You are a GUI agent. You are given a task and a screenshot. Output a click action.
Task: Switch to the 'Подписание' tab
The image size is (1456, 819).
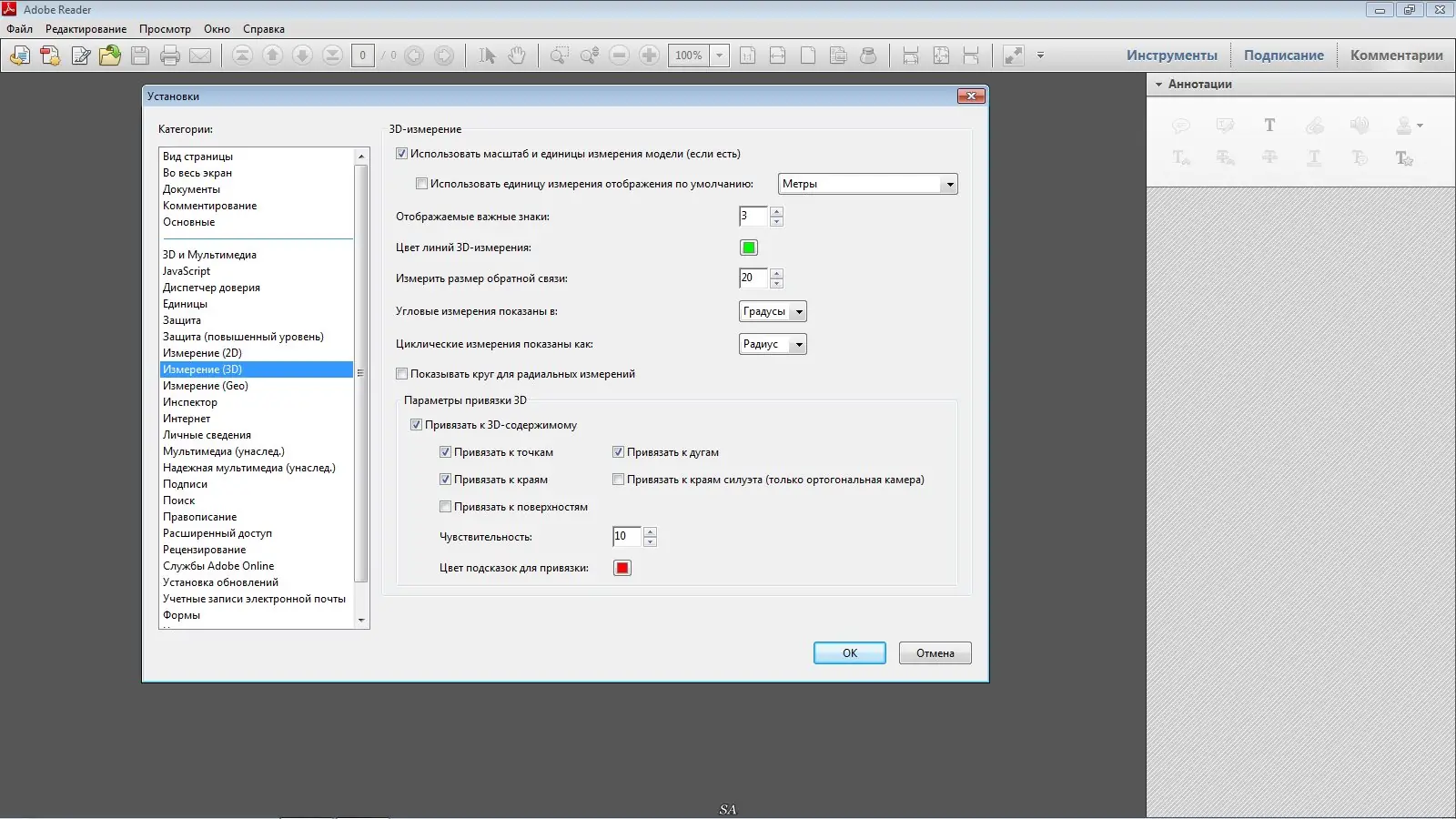(x=1284, y=55)
